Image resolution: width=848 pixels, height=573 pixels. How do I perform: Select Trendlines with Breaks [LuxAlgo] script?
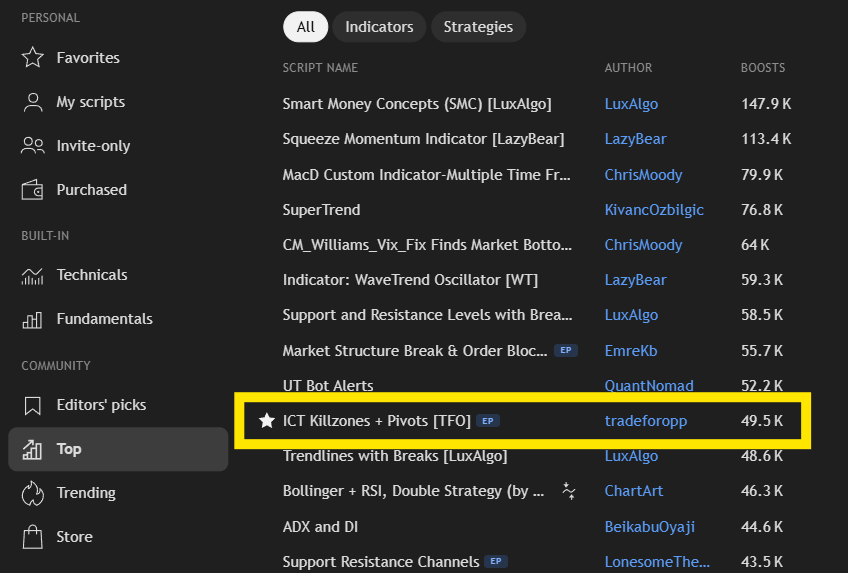coord(395,456)
